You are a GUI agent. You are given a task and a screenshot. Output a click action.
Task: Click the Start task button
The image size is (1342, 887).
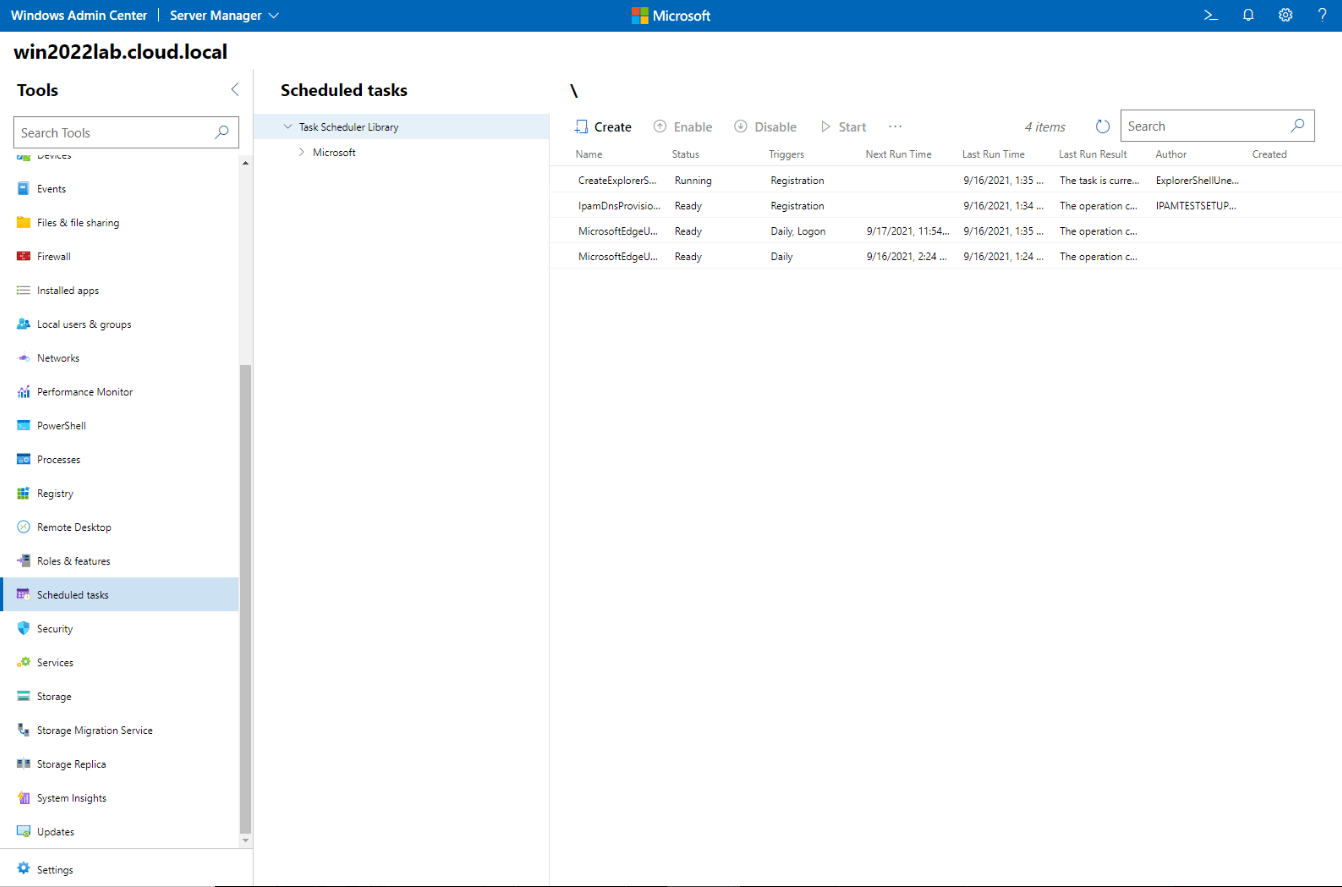(843, 127)
